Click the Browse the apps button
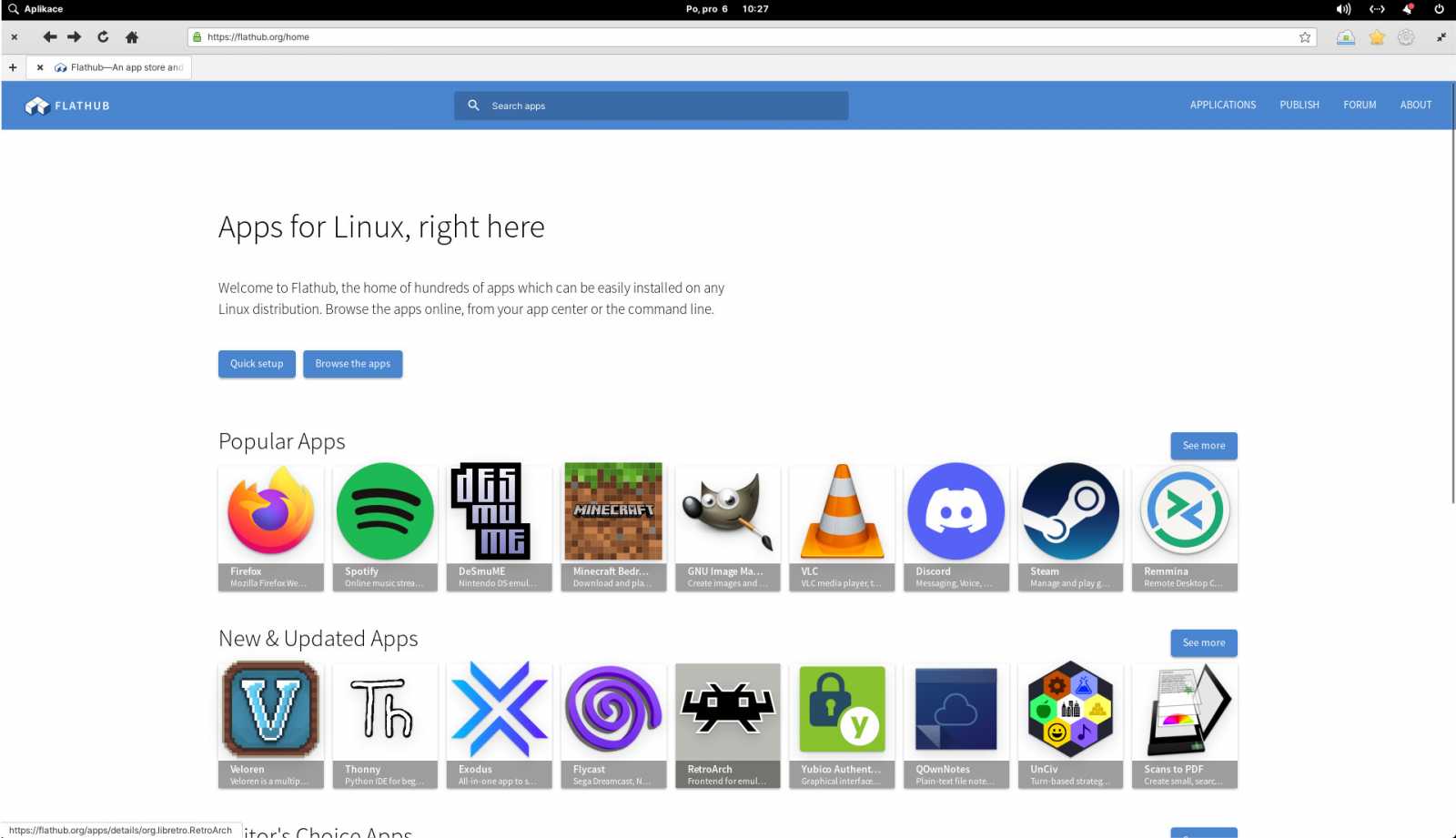This screenshot has height=838, width=1456. pos(353,364)
